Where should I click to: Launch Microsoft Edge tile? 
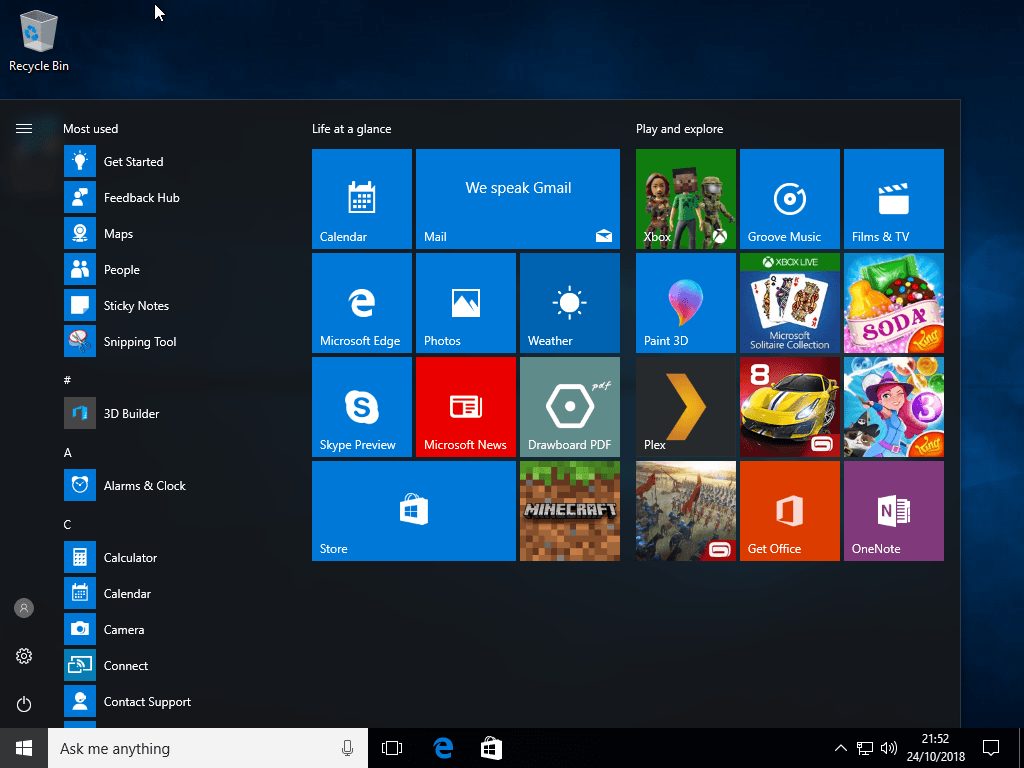point(361,303)
